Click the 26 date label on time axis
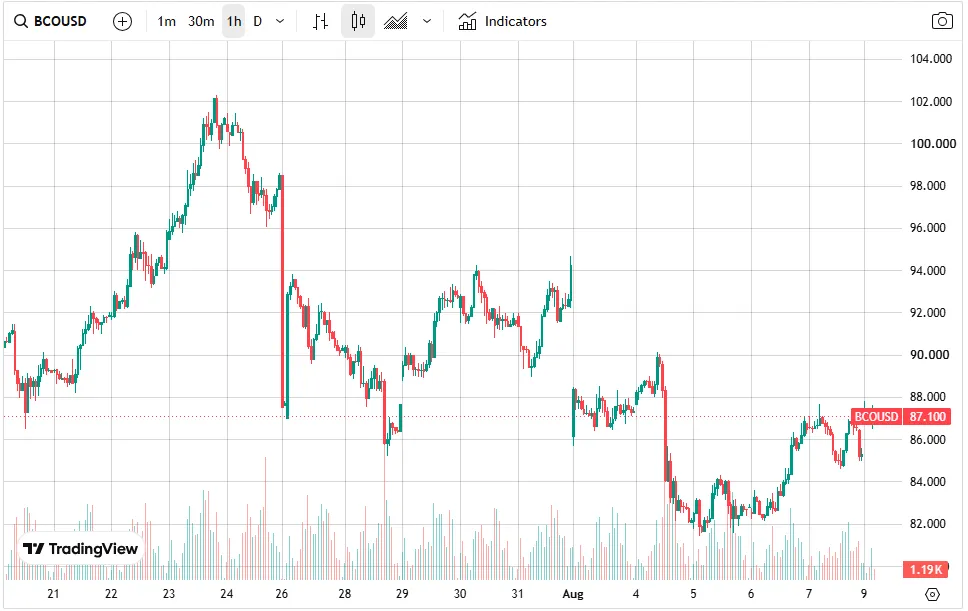 282,594
